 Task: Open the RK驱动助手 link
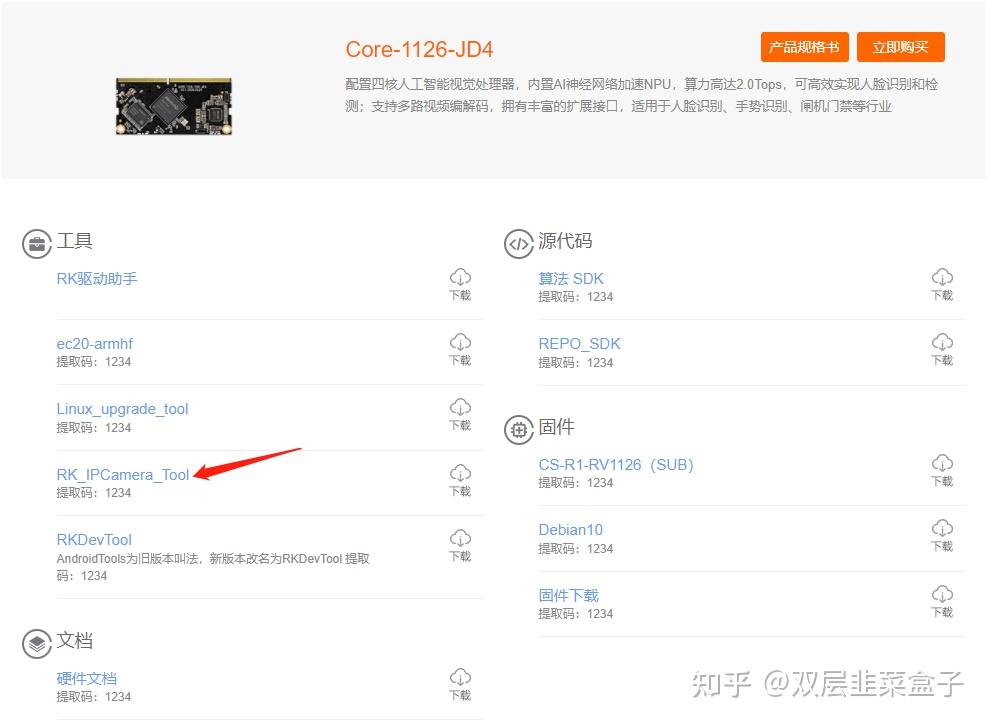[97, 279]
